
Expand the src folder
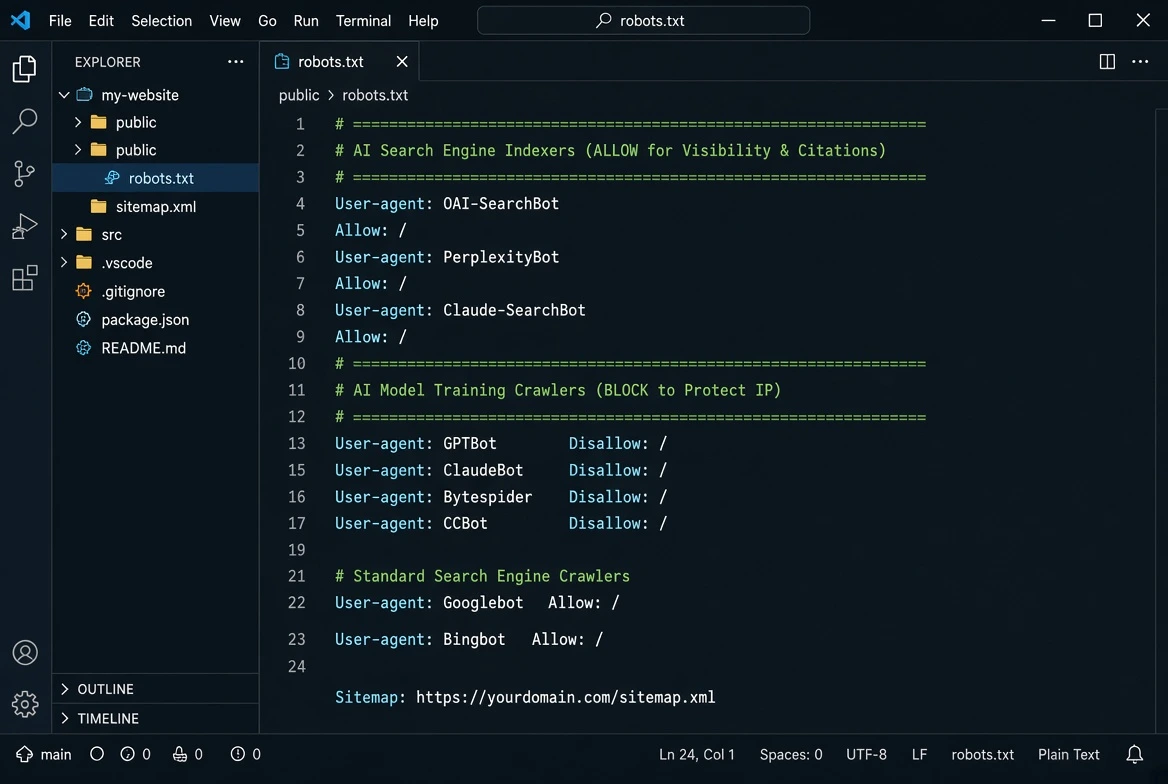pyautogui.click(x=64, y=234)
